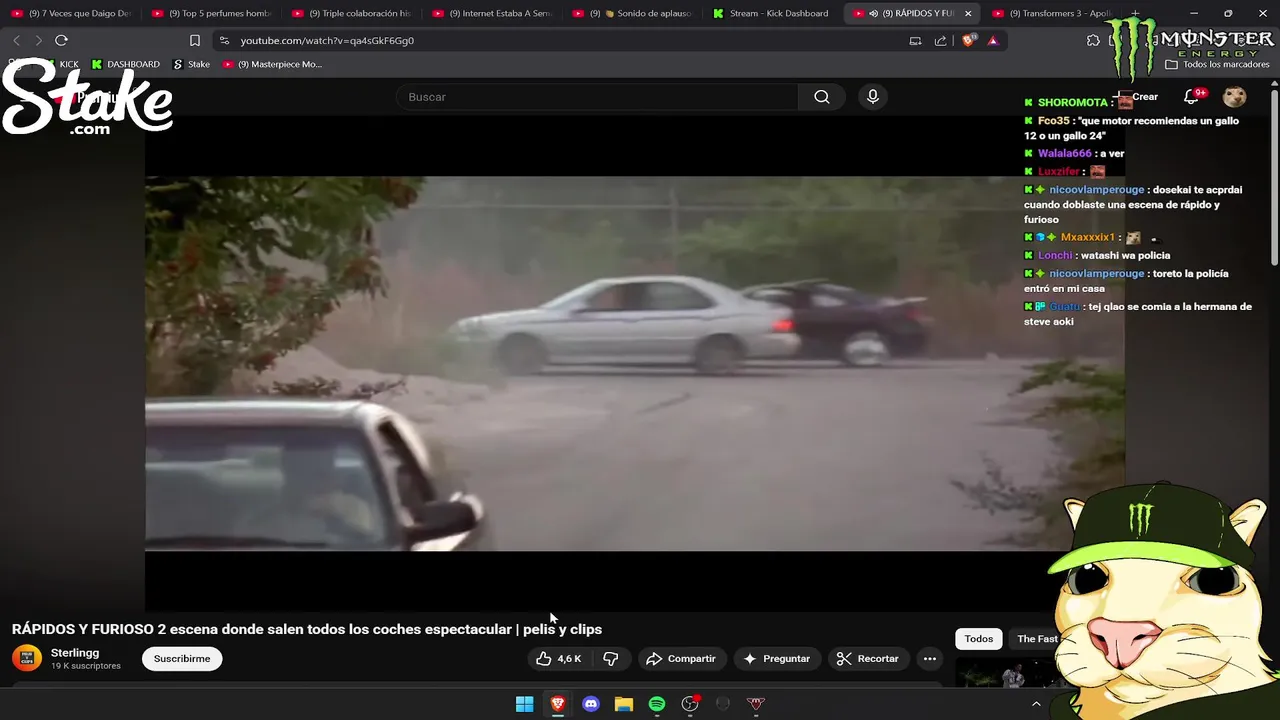This screenshot has height=720, width=1280.
Task: Click the 'Compartir' button
Action: pos(681,659)
